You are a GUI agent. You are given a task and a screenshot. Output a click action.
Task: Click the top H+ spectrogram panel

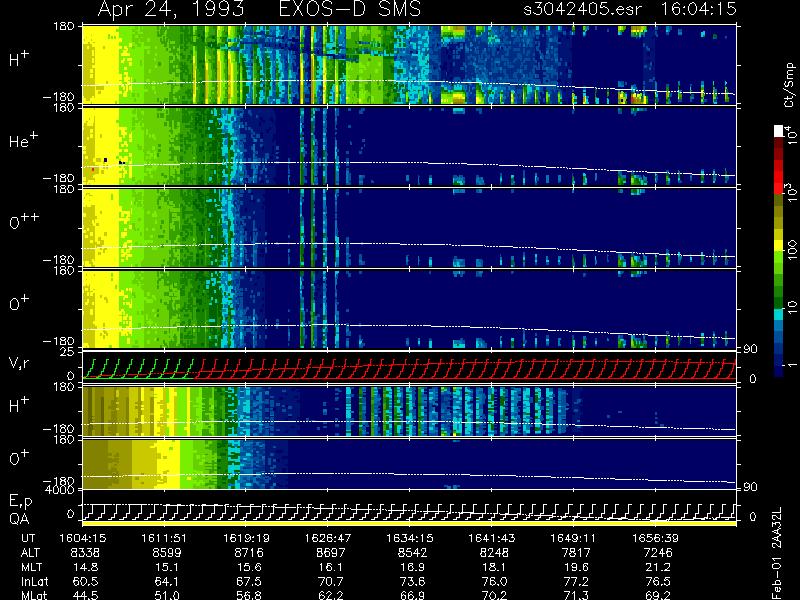(409, 65)
